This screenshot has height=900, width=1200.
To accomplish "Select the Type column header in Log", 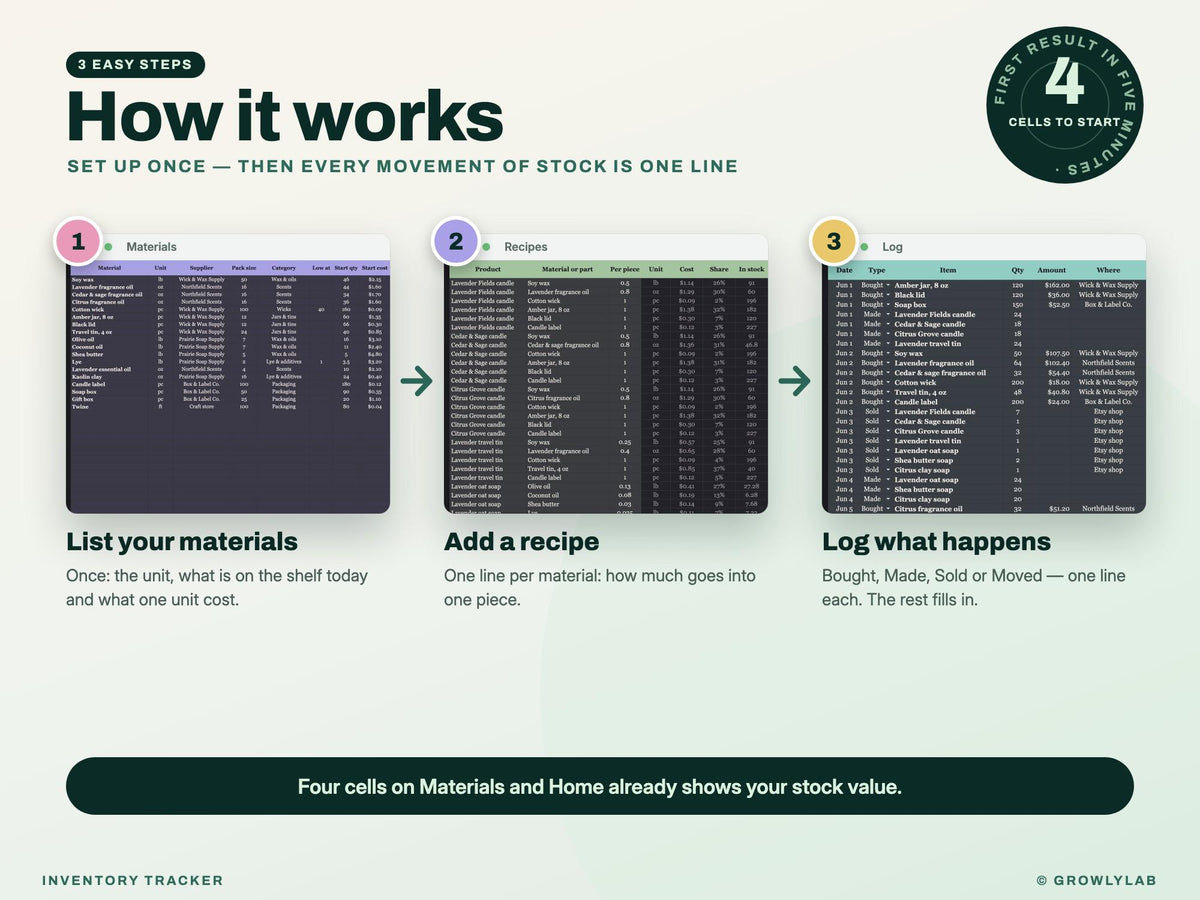I will [x=877, y=270].
